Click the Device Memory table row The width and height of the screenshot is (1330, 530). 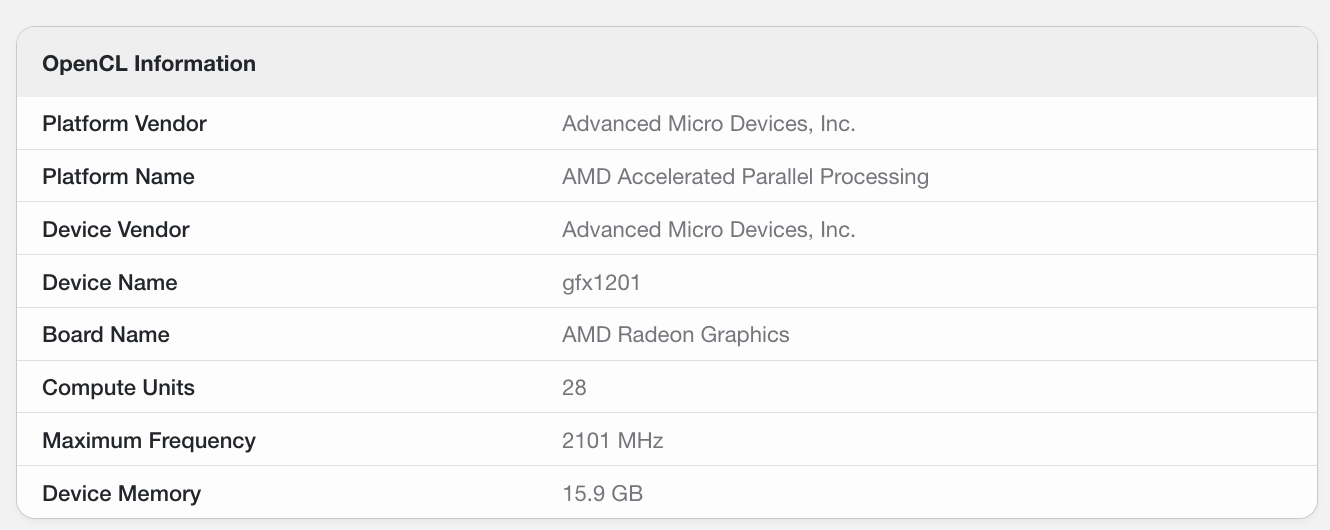click(666, 493)
